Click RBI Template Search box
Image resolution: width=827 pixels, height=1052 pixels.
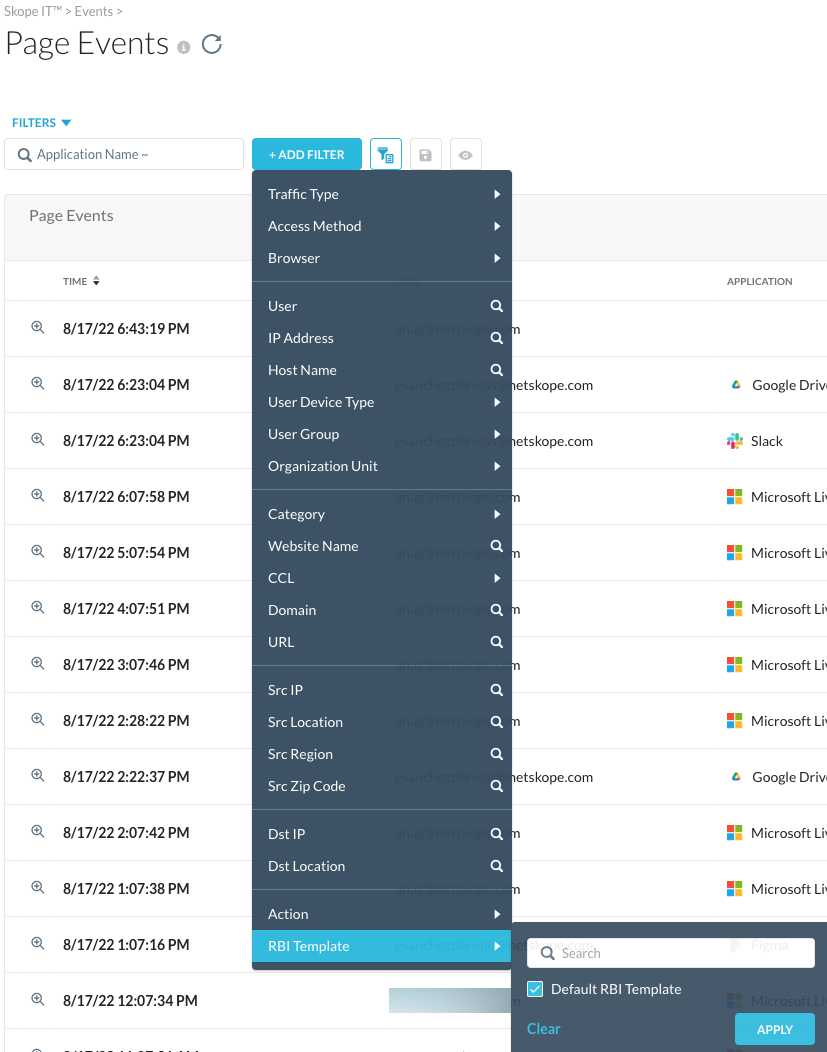tap(671, 953)
